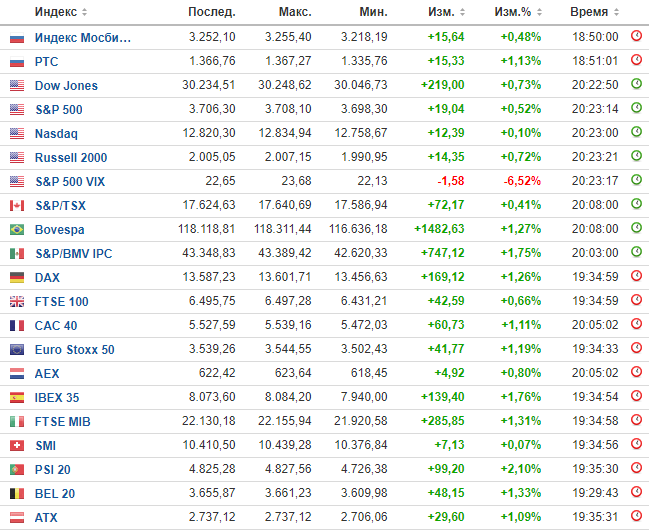The image size is (649, 531).
Task: Open the BEL 20 link
Action: pyautogui.click(x=55, y=494)
